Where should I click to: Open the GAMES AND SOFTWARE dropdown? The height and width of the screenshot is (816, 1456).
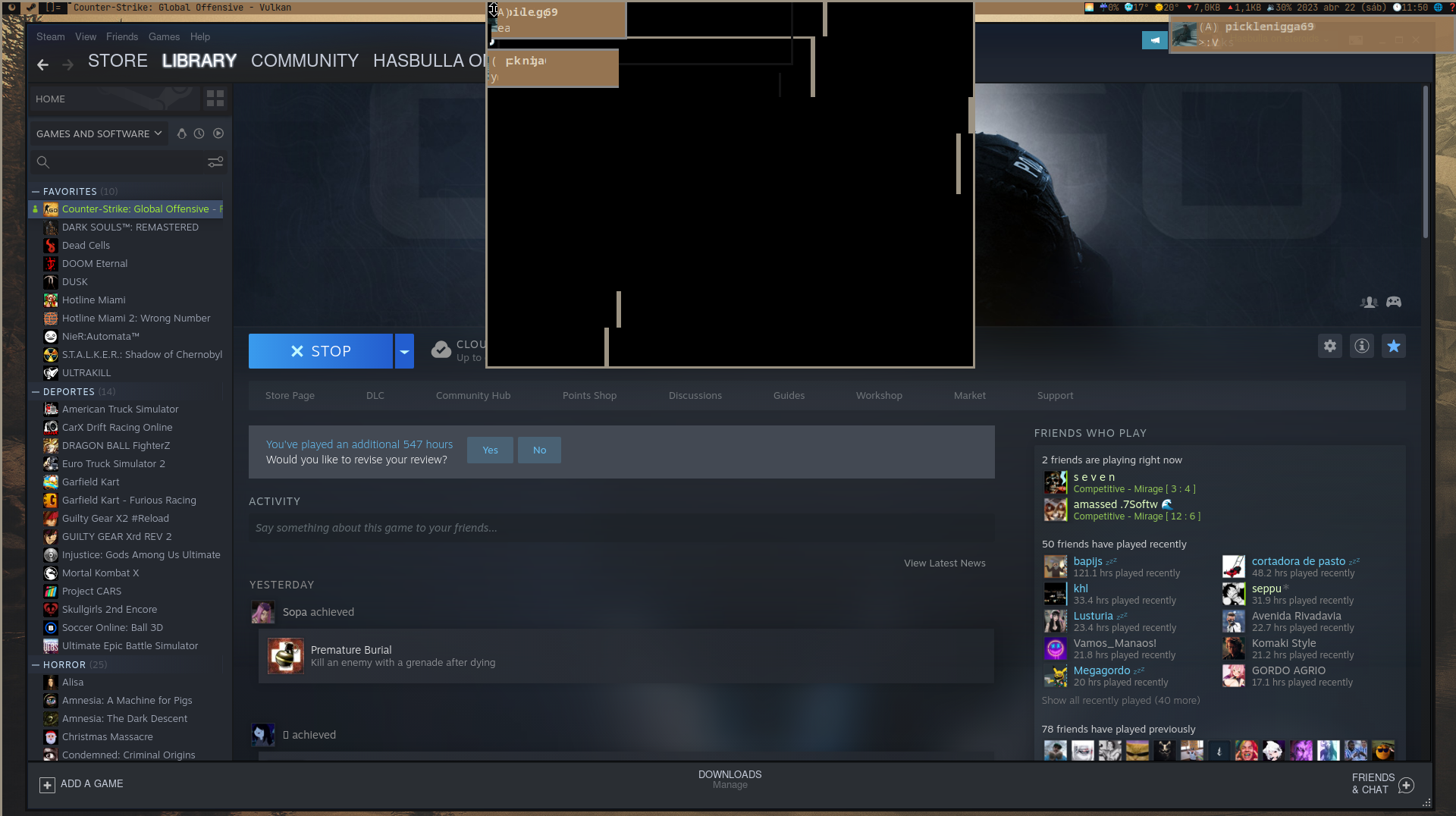point(99,133)
